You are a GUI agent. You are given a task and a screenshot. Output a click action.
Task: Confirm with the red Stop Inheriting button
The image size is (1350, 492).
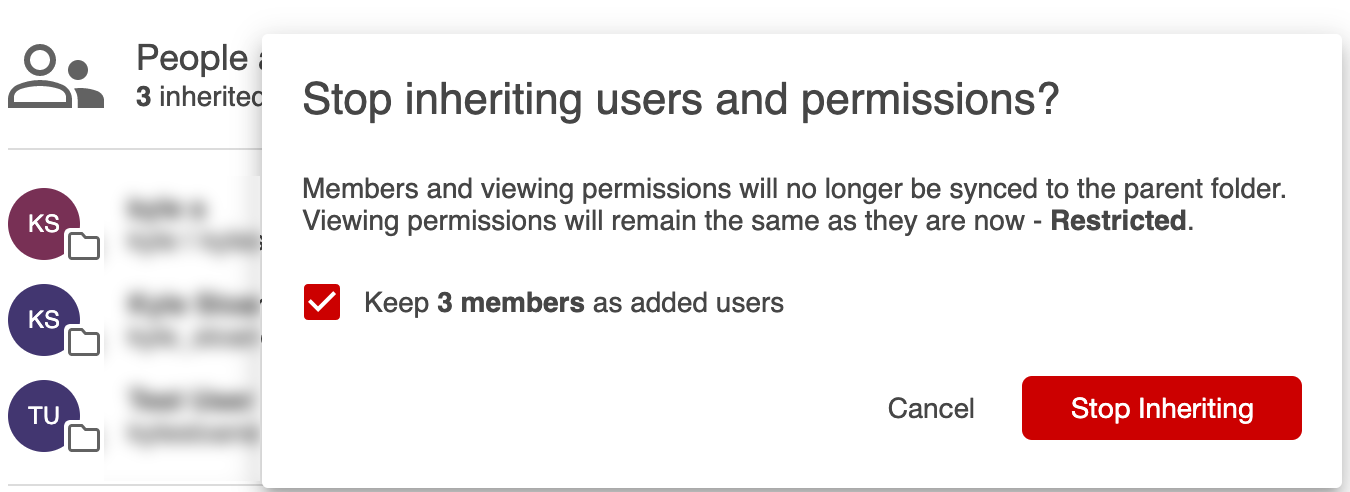1162,408
